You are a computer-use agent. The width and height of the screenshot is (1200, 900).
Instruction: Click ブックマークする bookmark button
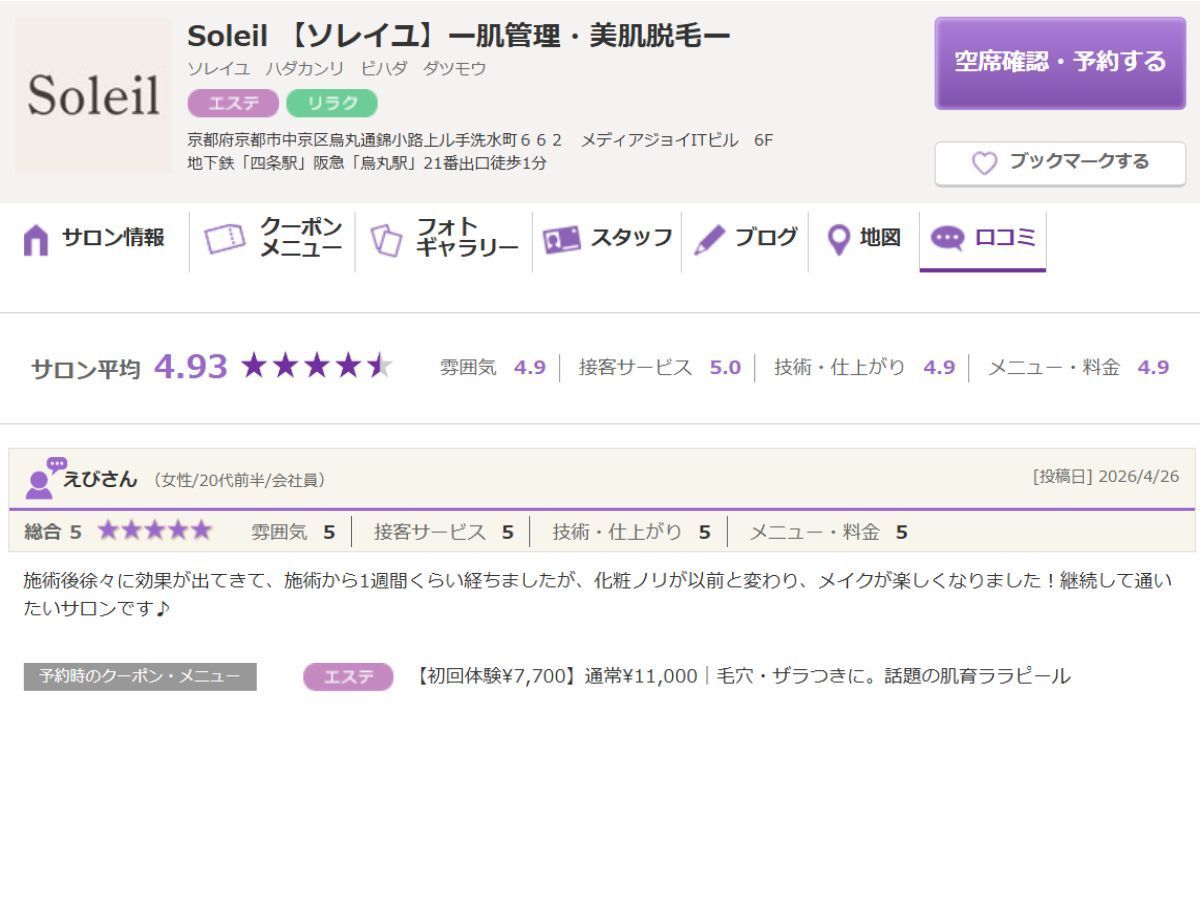(1060, 163)
